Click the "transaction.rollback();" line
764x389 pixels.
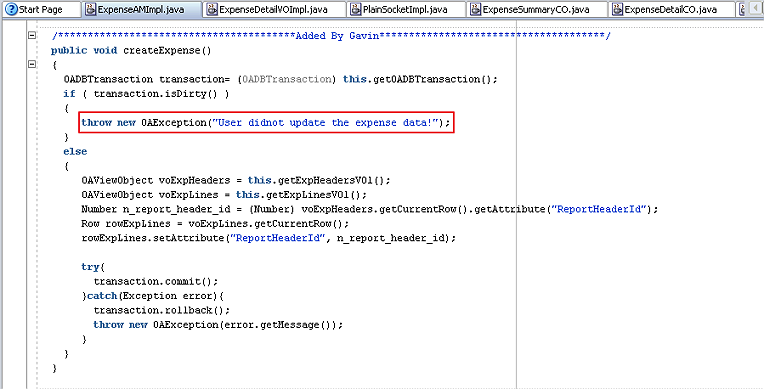(x=162, y=310)
